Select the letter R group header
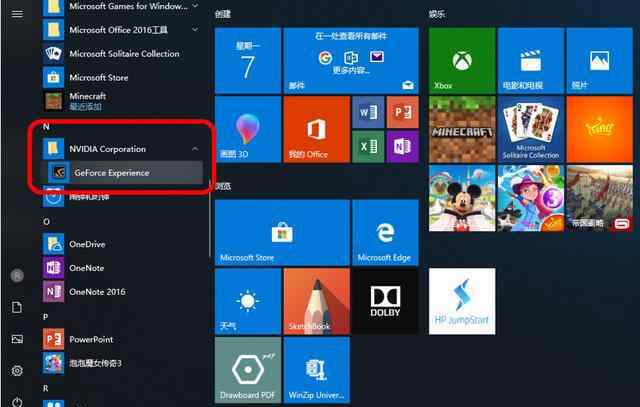Image resolution: width=640 pixels, height=407 pixels. 46,388
